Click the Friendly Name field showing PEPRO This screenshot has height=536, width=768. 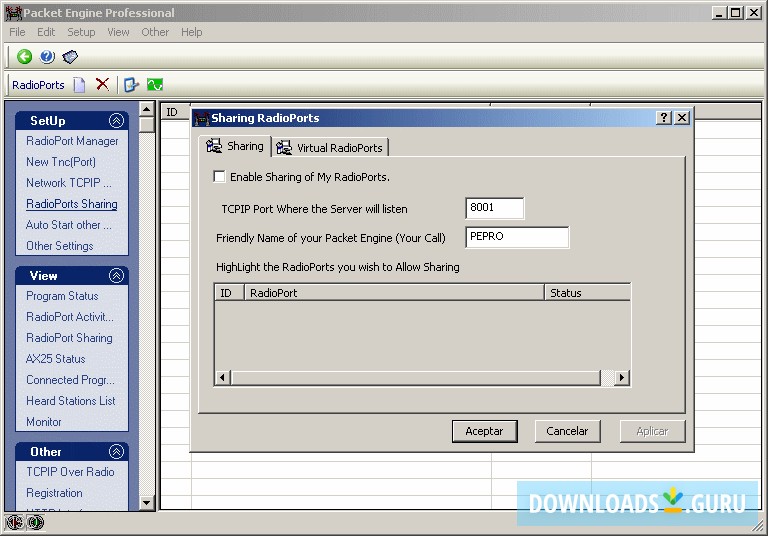[x=517, y=237]
